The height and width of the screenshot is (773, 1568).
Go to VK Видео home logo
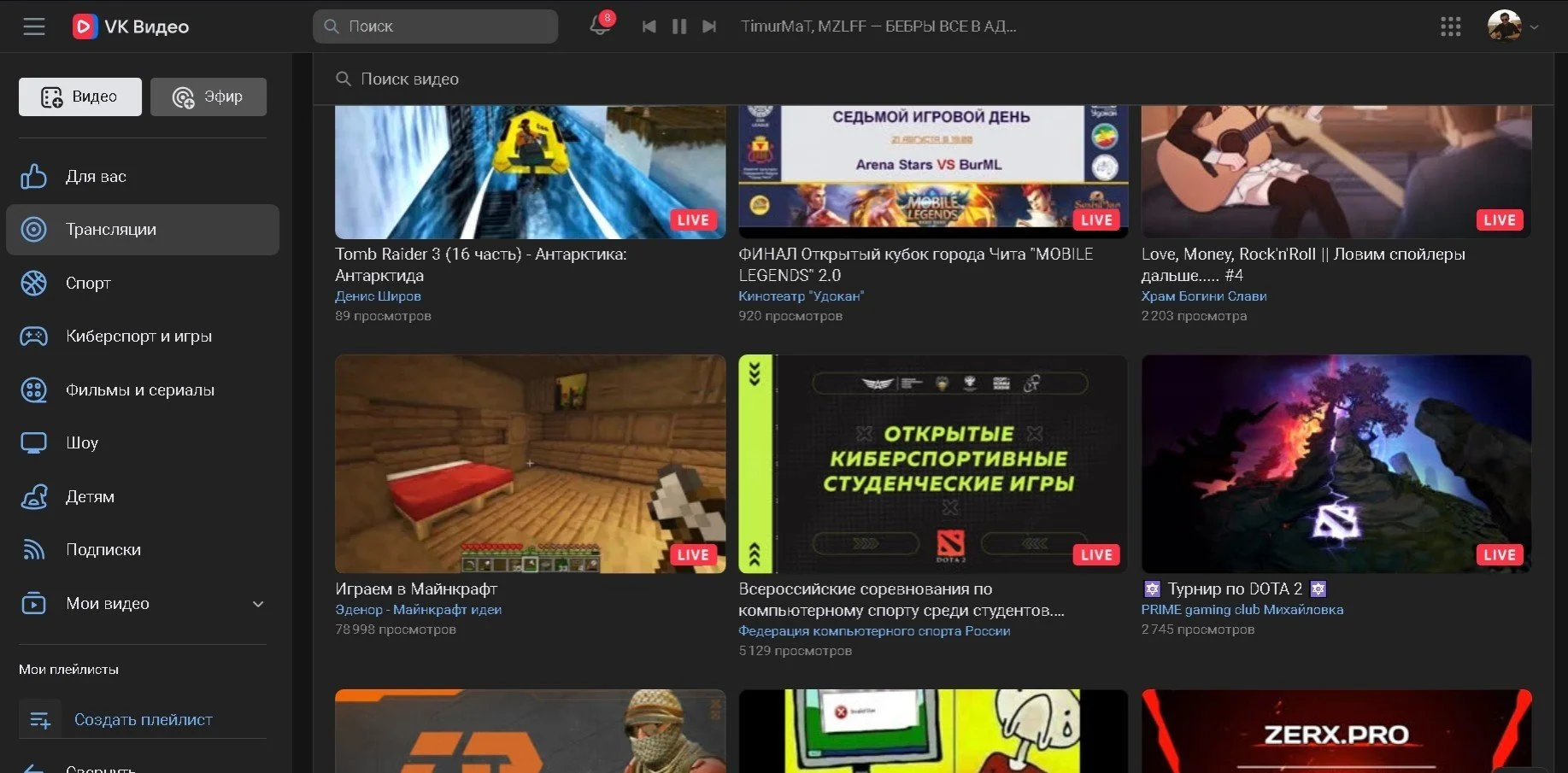pos(131,26)
